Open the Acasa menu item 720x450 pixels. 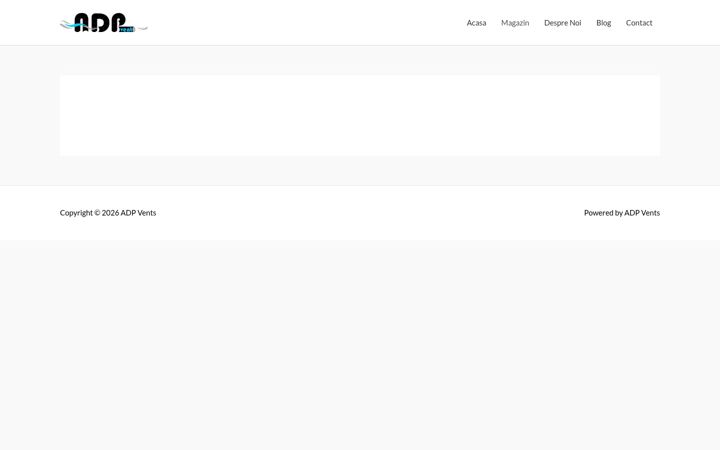coord(476,22)
